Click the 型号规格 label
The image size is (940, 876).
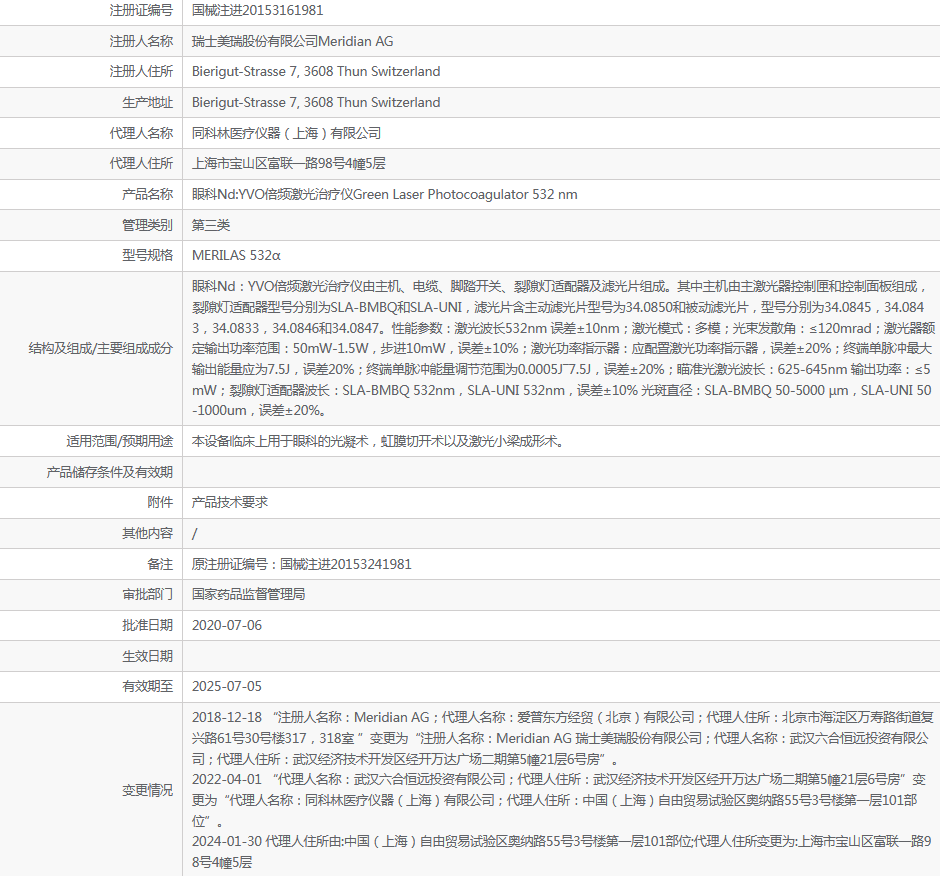click(x=147, y=255)
